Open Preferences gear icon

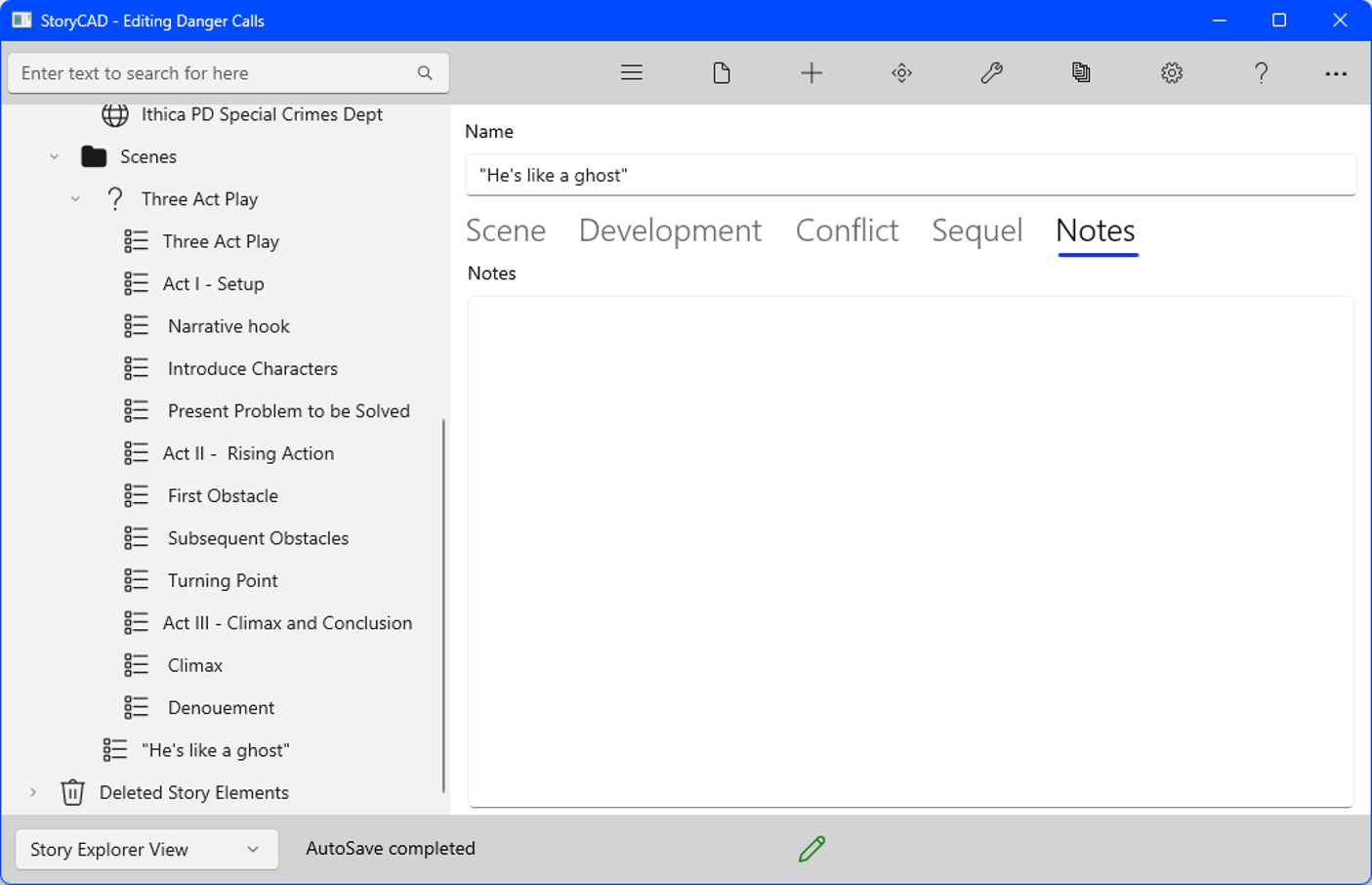[1171, 73]
